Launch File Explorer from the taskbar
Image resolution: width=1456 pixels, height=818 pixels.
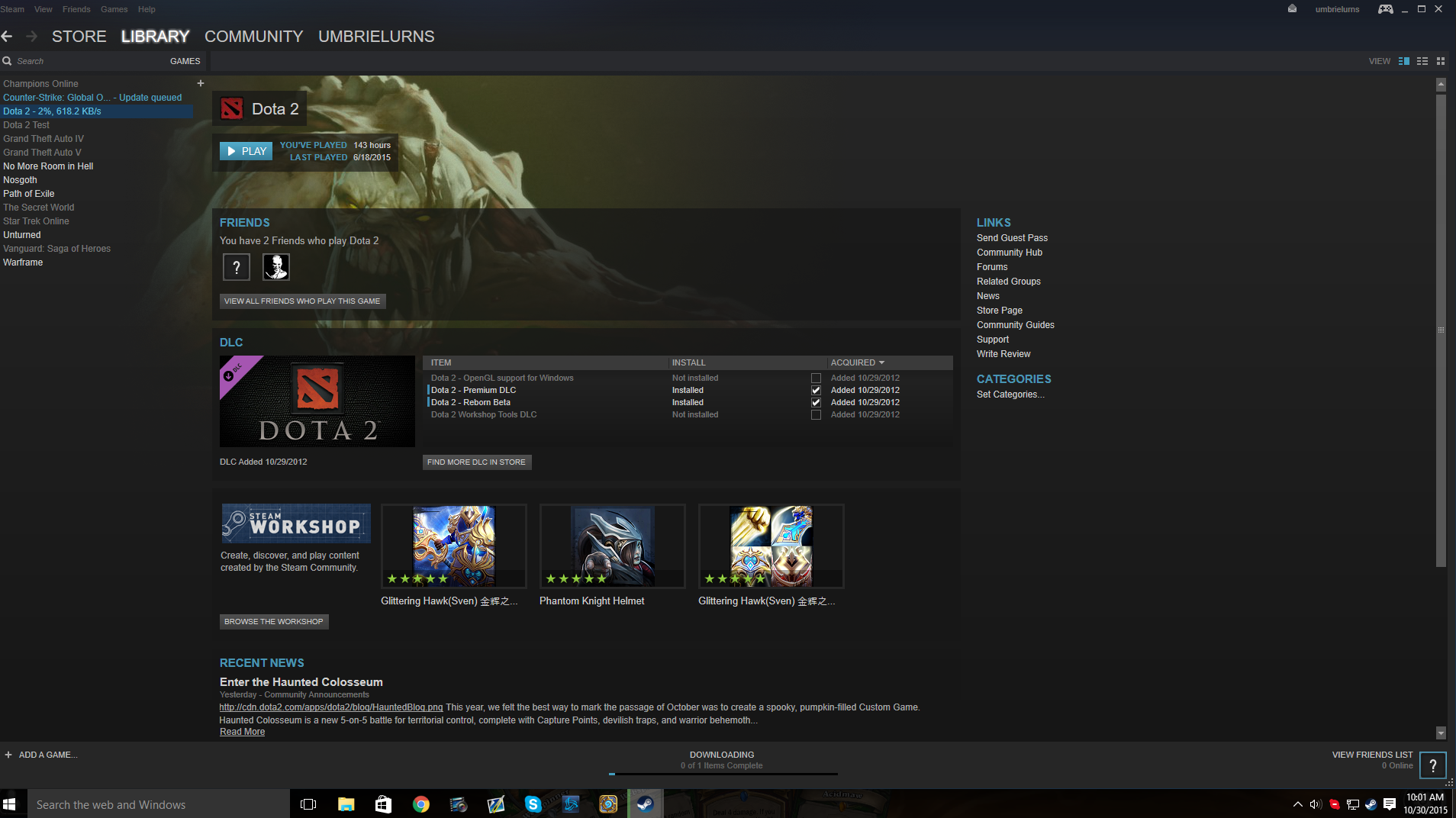point(346,804)
